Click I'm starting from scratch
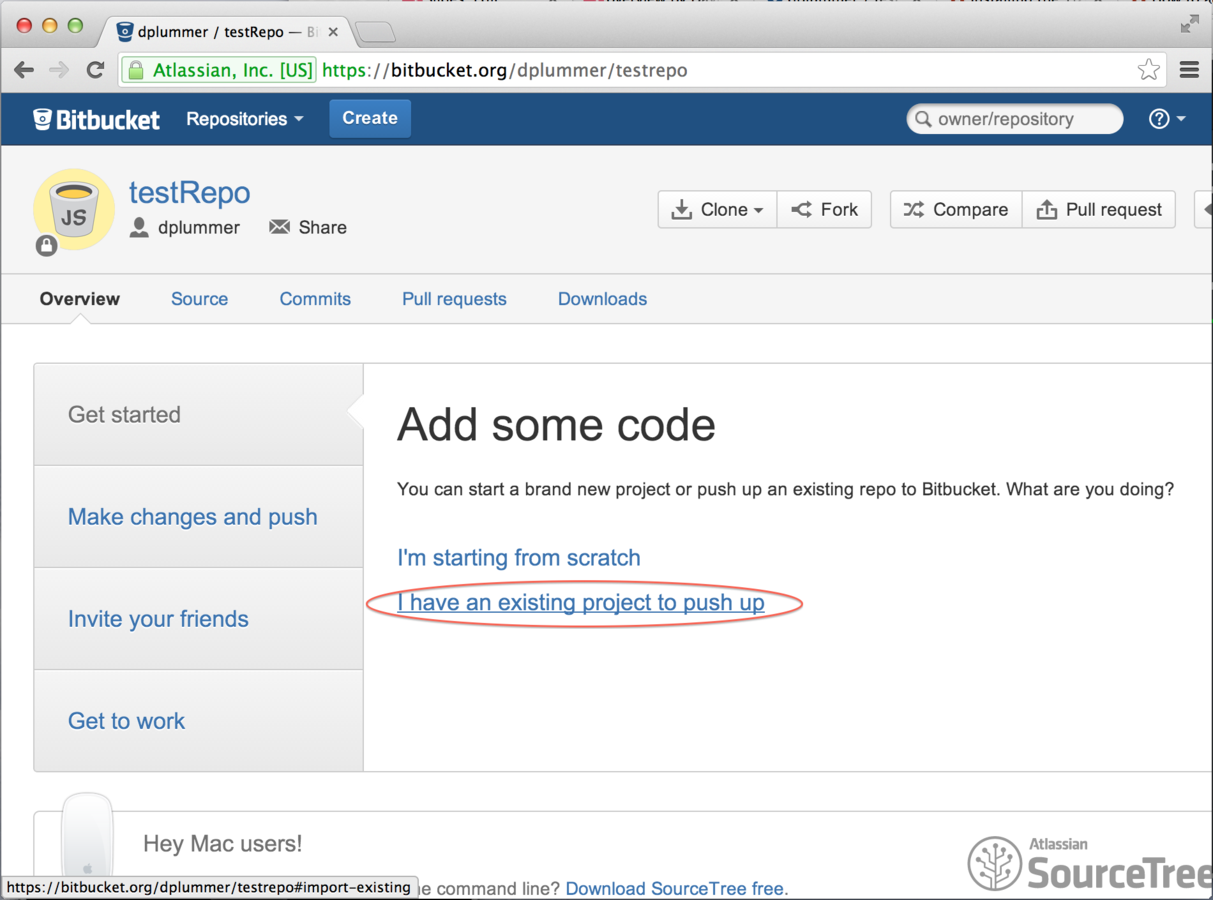Viewport: 1213px width, 900px height. coord(519,558)
